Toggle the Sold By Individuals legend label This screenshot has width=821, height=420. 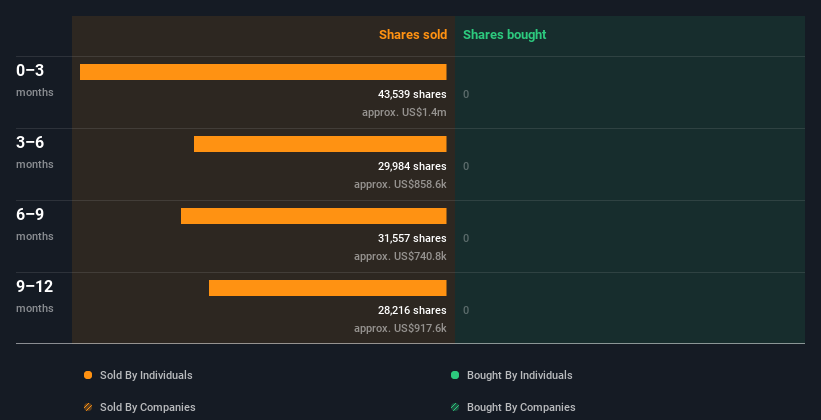[x=146, y=375]
